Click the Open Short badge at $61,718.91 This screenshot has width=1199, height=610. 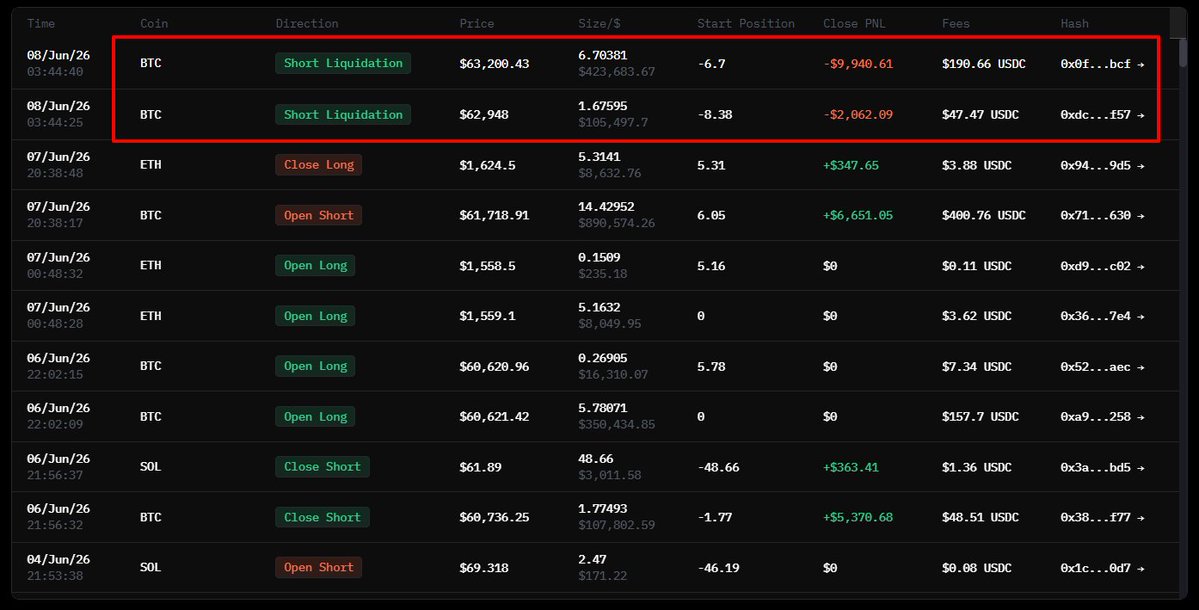click(319, 216)
